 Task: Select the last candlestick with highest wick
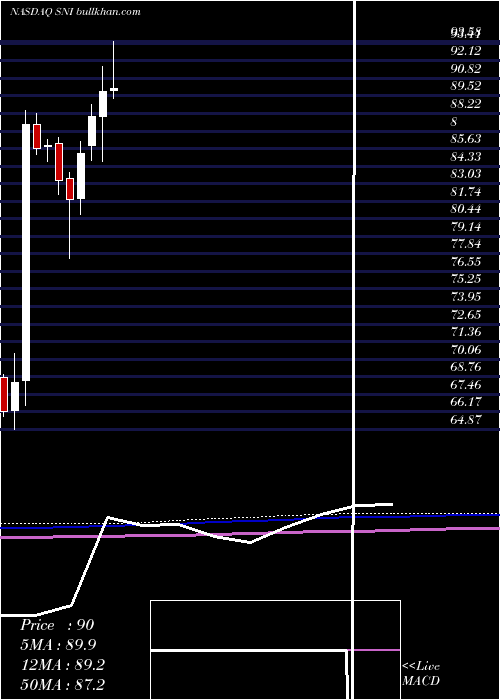point(114,70)
